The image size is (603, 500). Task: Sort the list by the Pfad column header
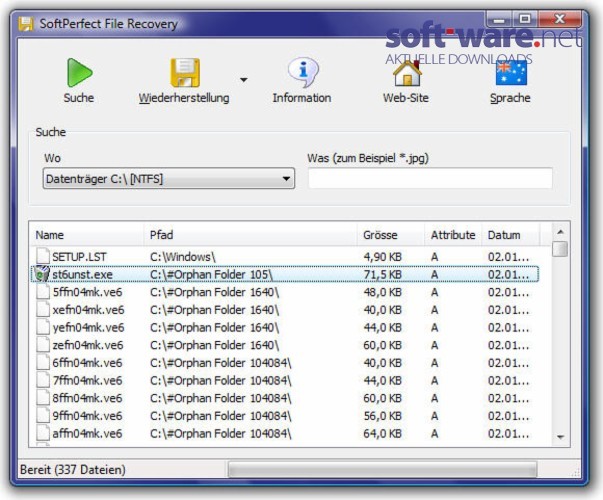tap(251, 235)
